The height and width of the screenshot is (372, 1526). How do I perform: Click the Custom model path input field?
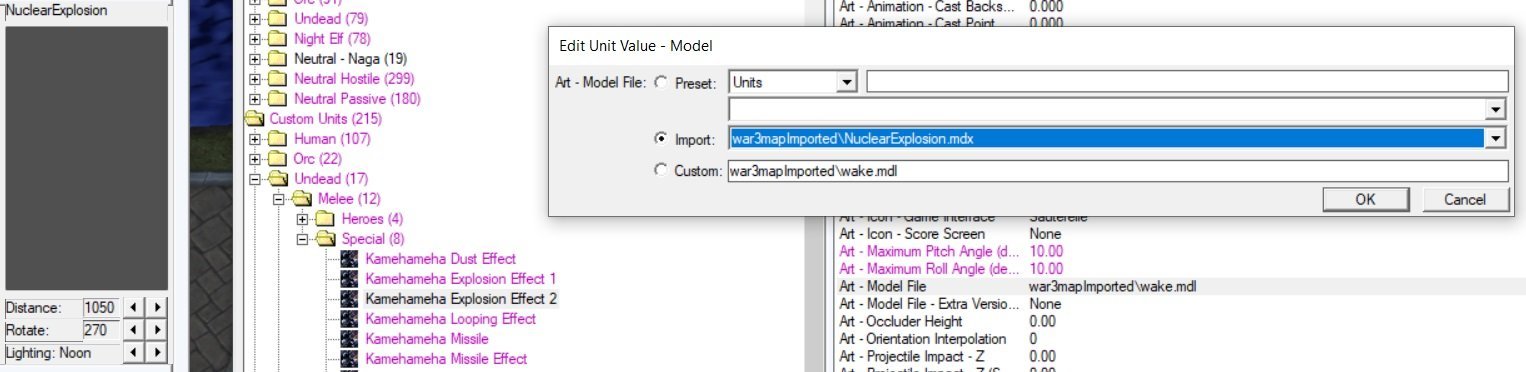1117,171
